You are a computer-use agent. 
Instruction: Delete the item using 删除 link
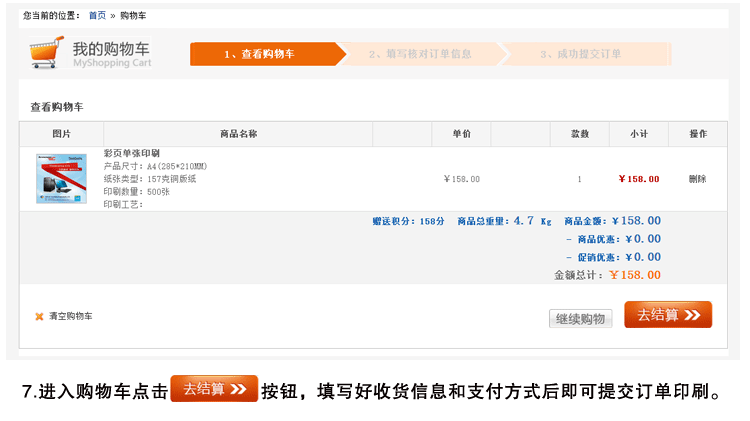(x=697, y=179)
